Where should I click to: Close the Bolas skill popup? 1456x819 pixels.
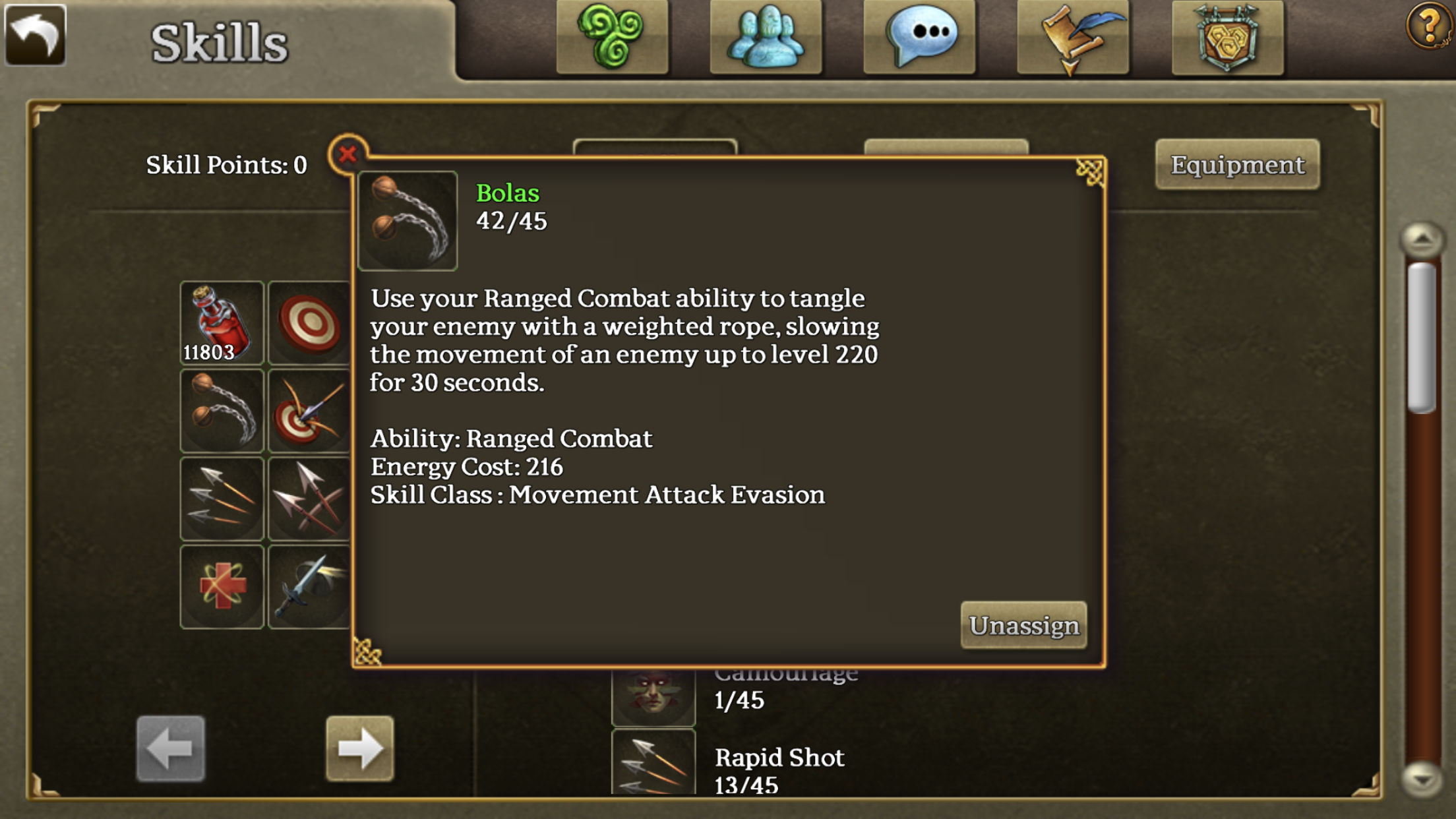click(348, 154)
